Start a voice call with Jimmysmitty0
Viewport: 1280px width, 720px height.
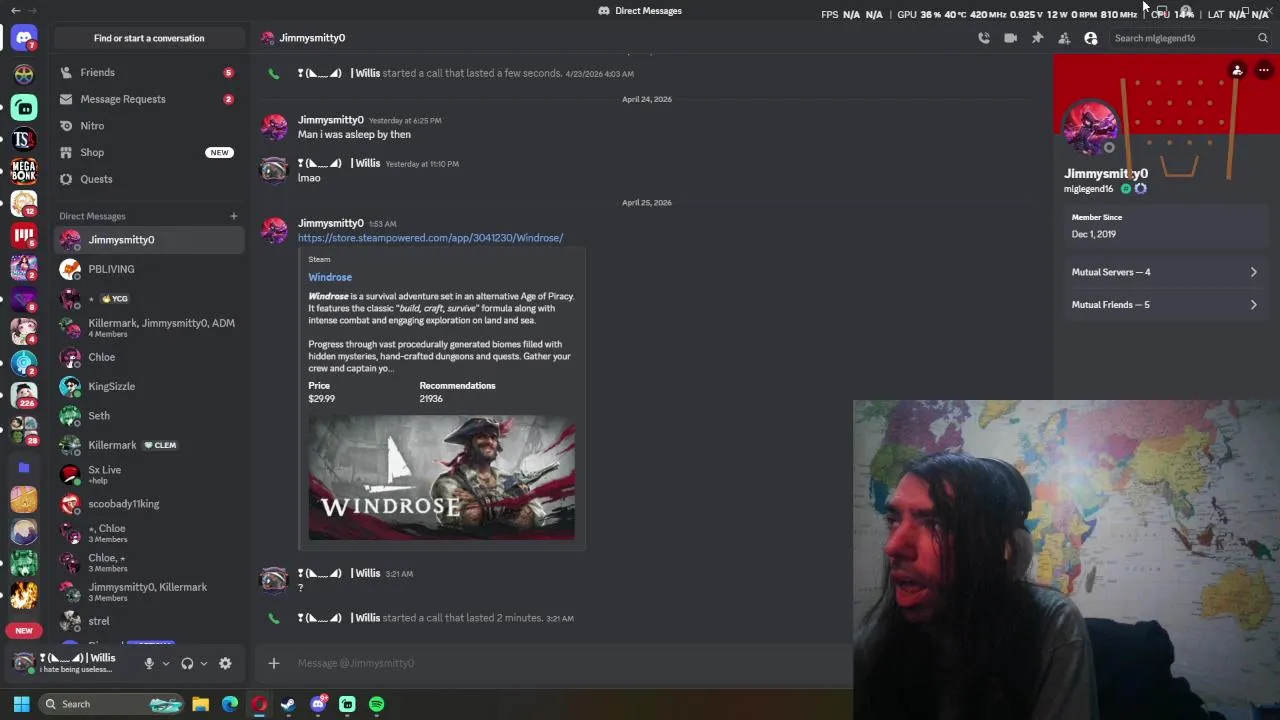(984, 38)
